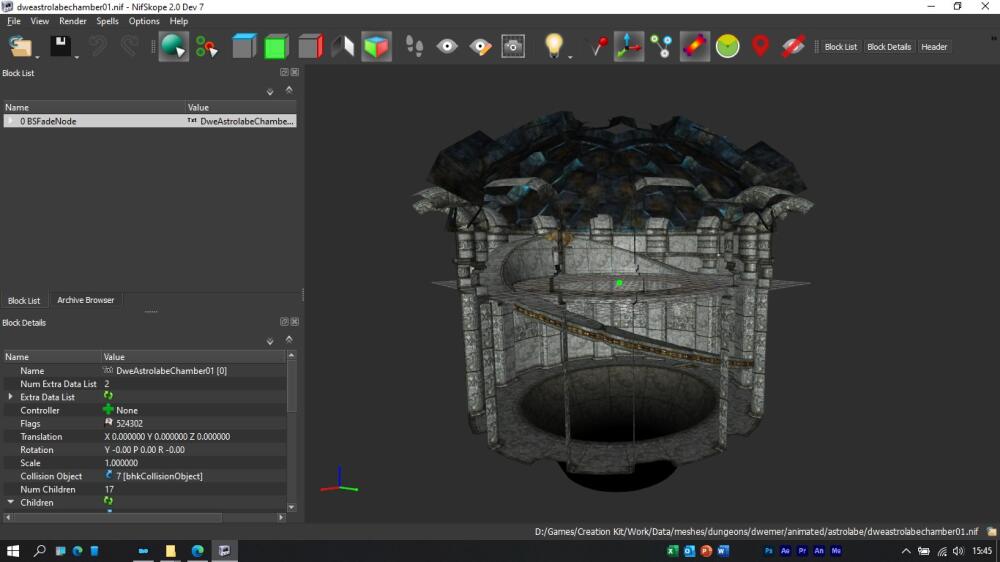Toggle the crossed-out eye hidden icon
This screenshot has height=562, width=1000.
(x=793, y=47)
